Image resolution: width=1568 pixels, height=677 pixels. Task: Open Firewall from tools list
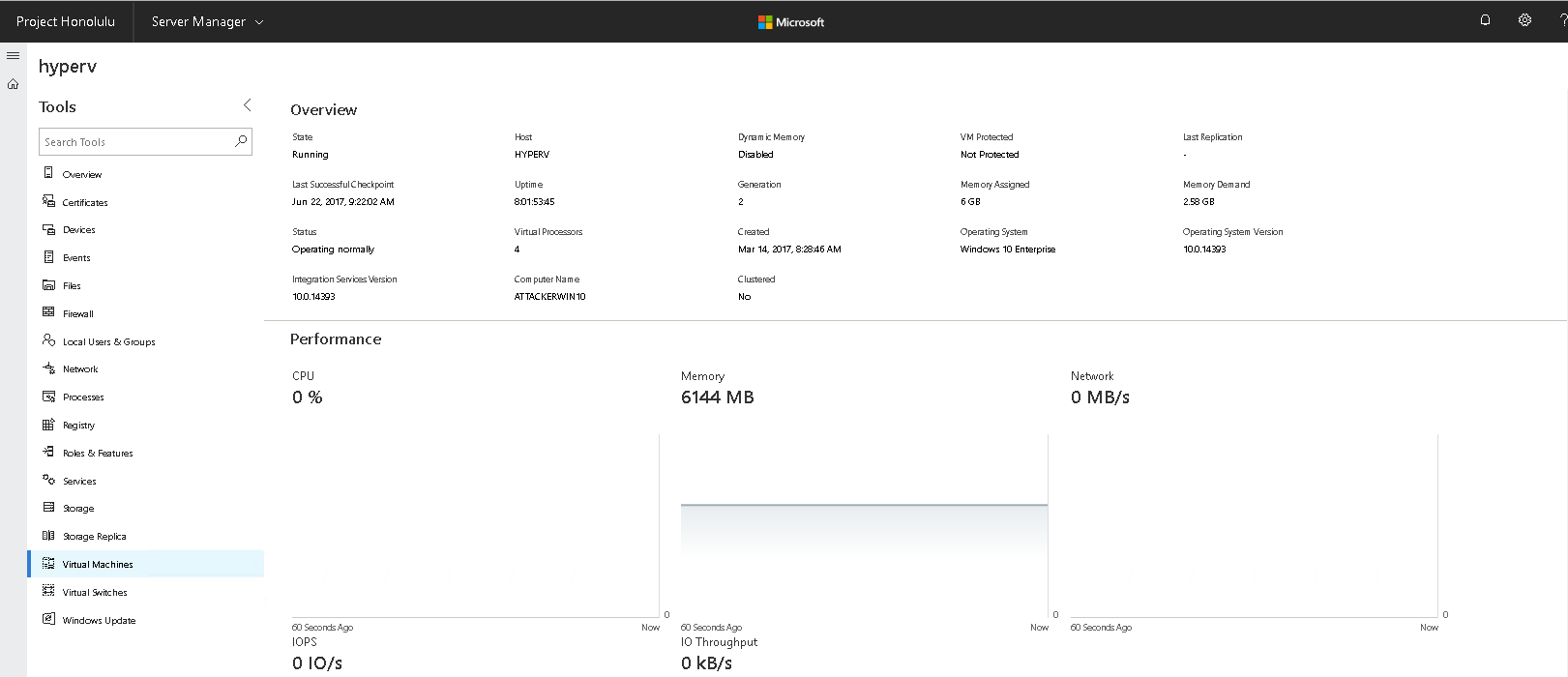point(78,314)
